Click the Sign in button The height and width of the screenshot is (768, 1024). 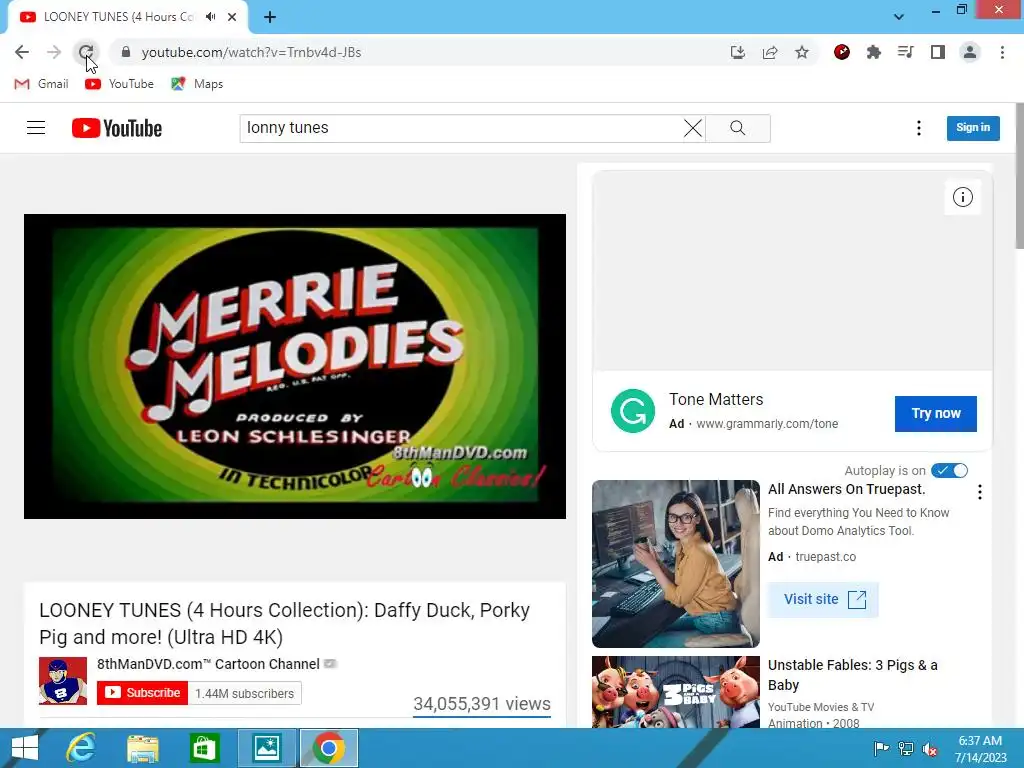pyautogui.click(x=973, y=128)
